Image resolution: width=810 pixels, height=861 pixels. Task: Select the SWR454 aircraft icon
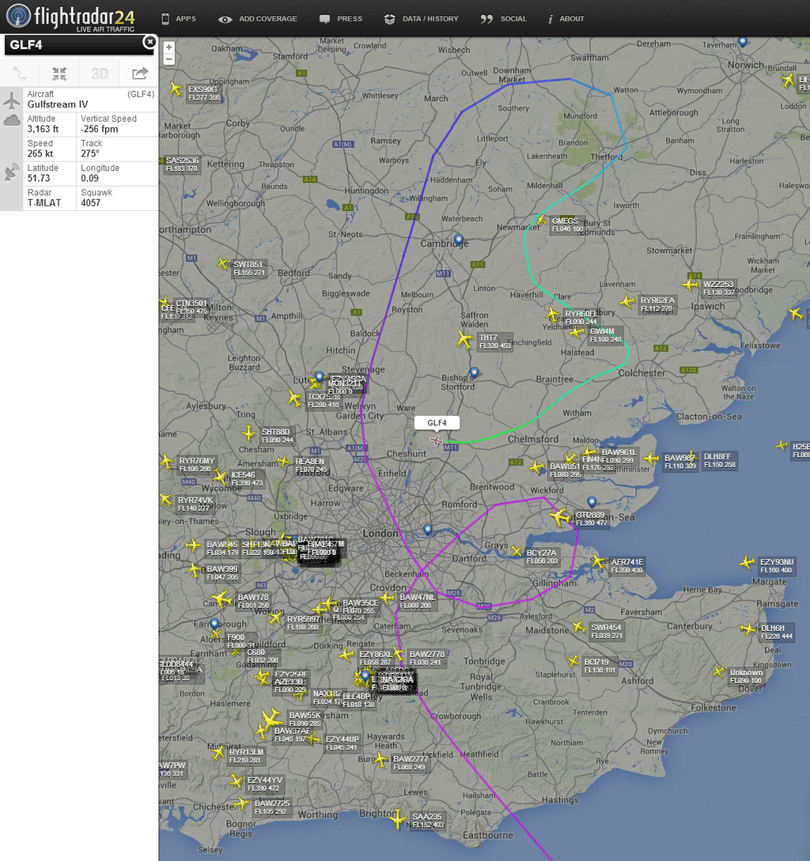pyautogui.click(x=578, y=627)
